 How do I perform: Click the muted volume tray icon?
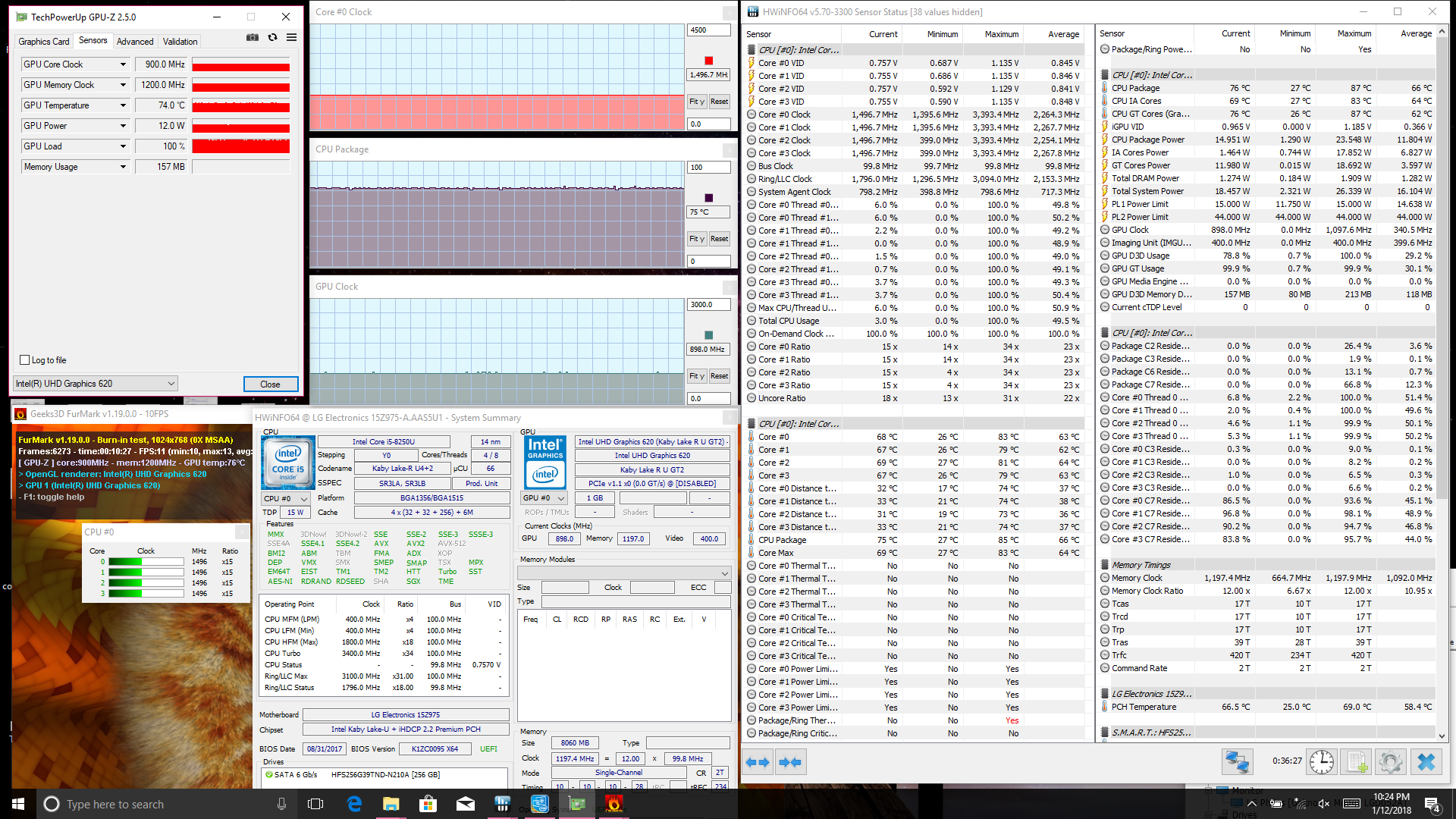pos(1324,804)
